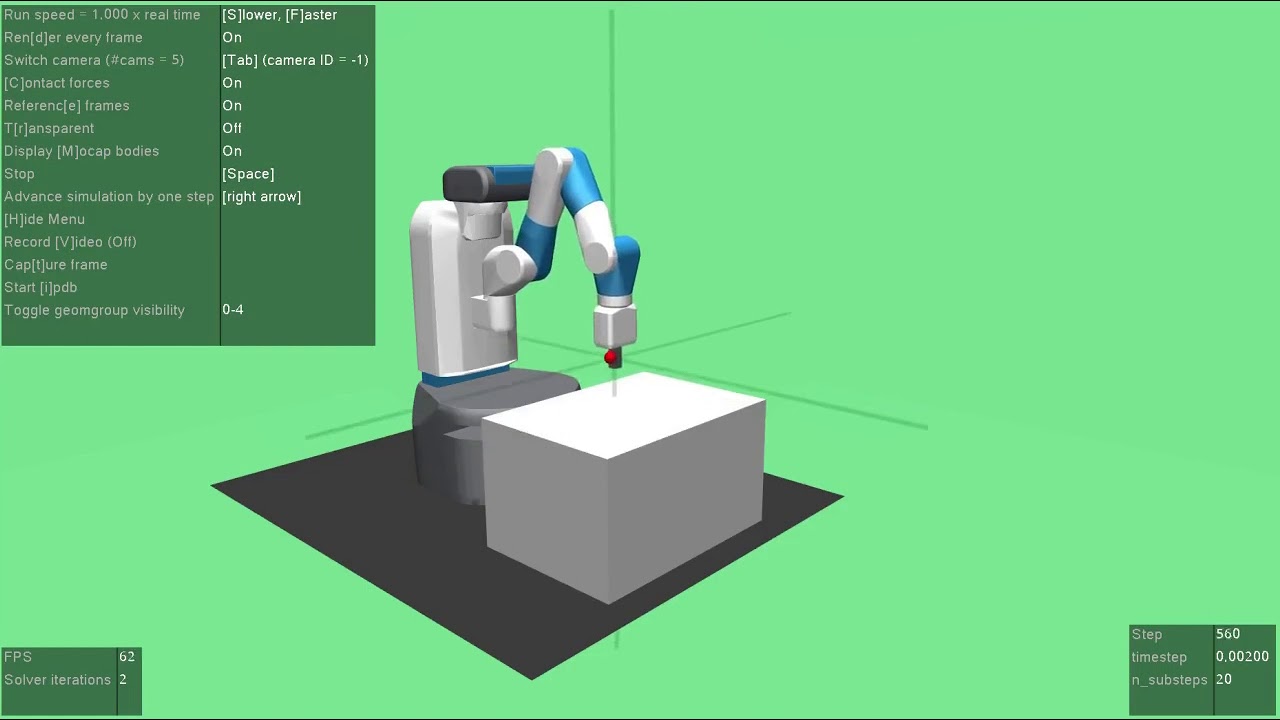The height and width of the screenshot is (720, 1280).
Task: Click the n_substeps value '20'
Action: click(x=1224, y=680)
